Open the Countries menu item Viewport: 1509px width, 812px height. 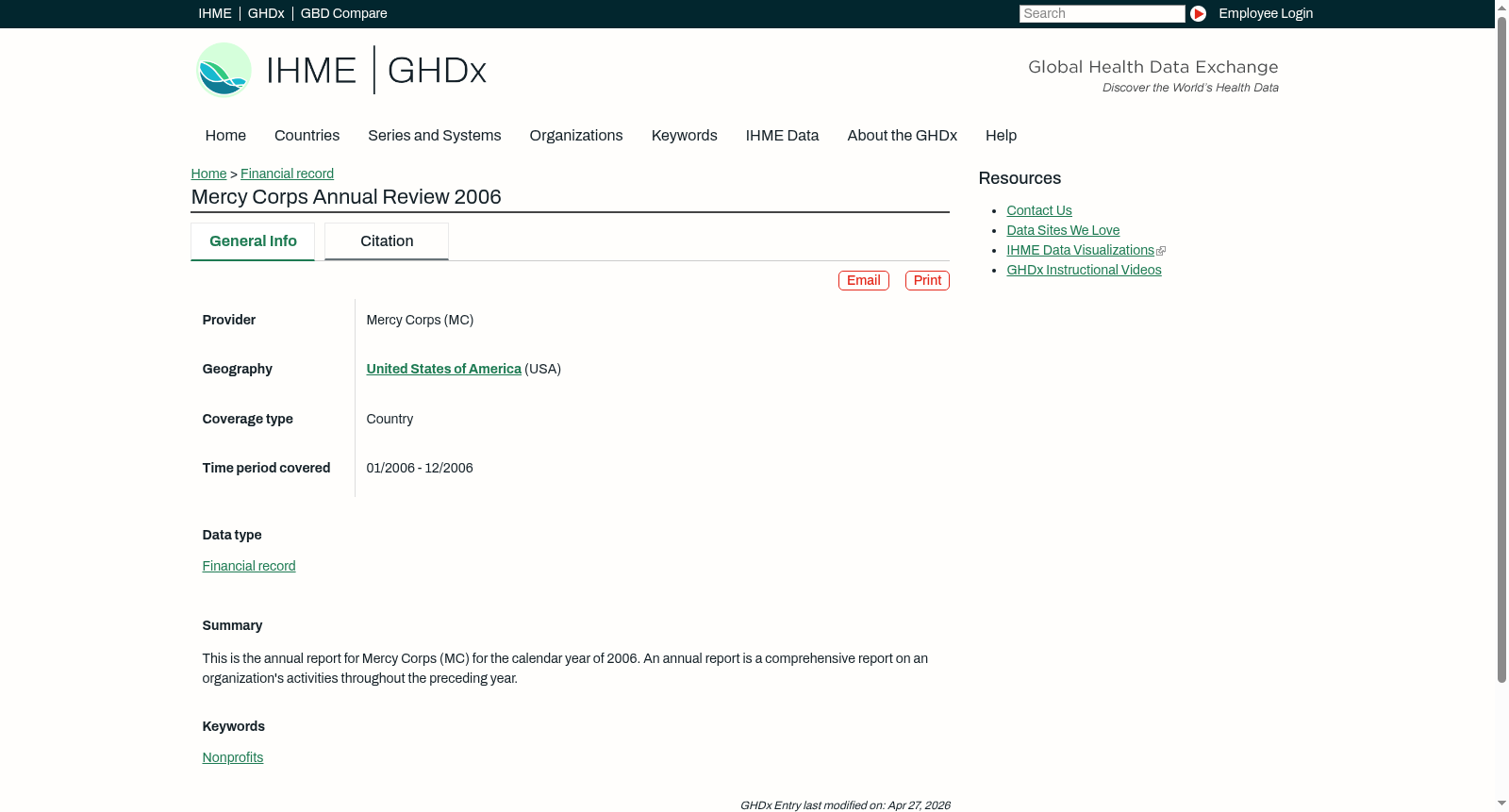307,136
